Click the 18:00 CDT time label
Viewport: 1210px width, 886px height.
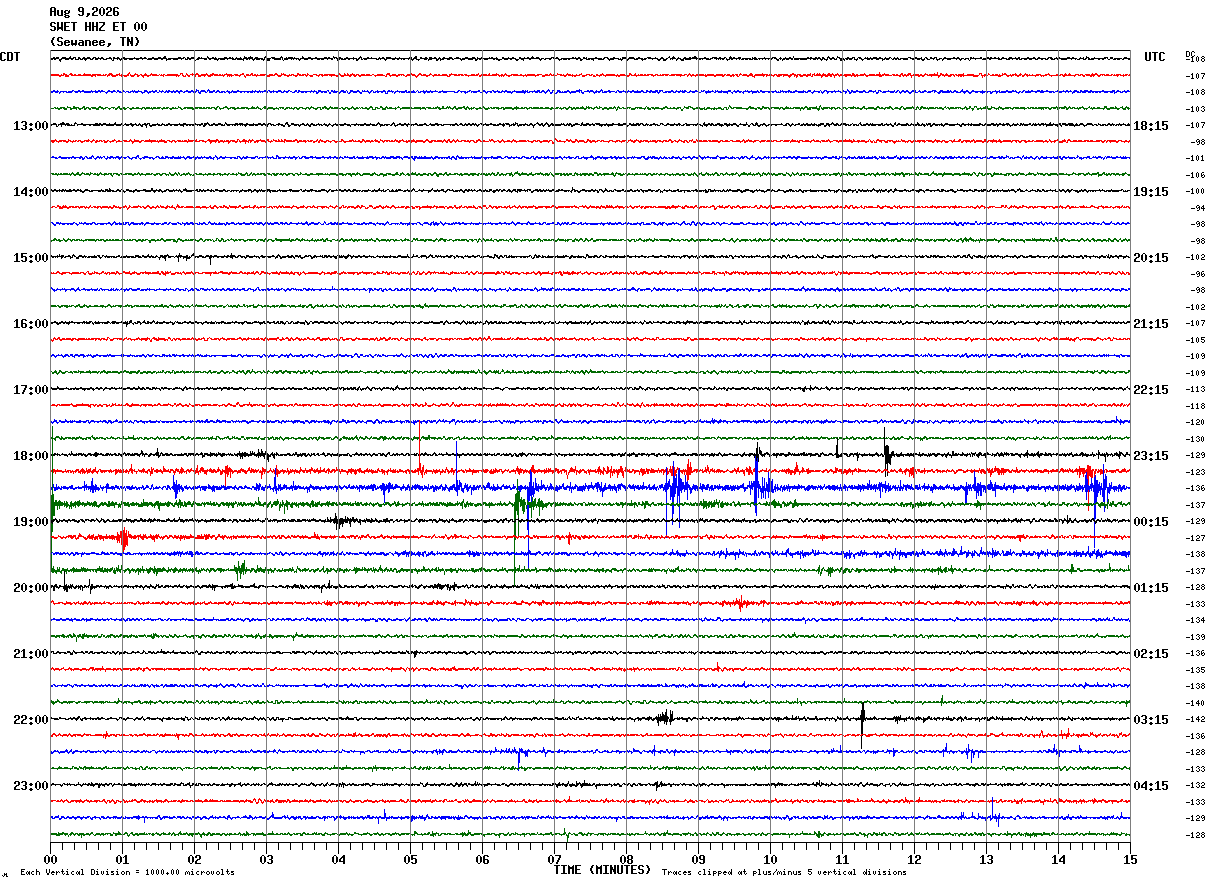[x=30, y=456]
